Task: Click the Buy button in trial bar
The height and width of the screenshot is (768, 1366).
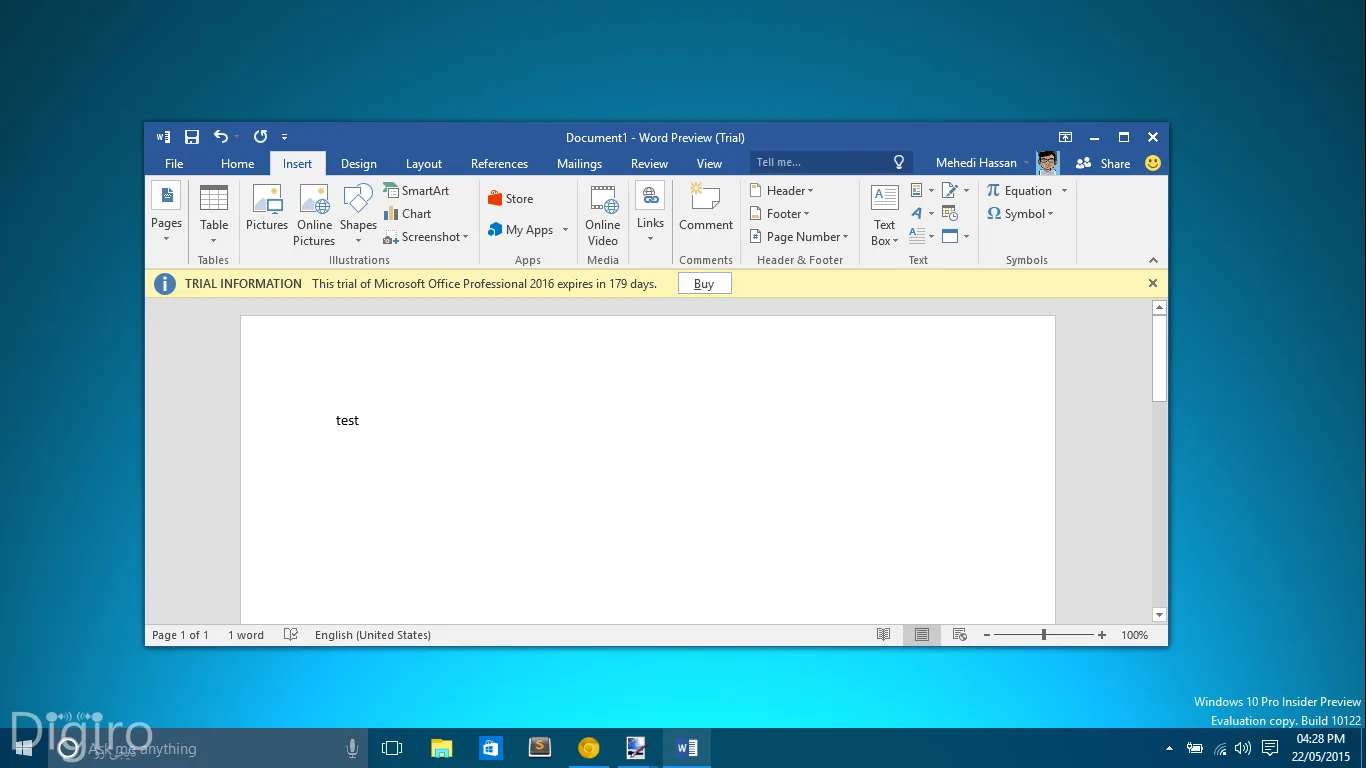Action: point(704,284)
